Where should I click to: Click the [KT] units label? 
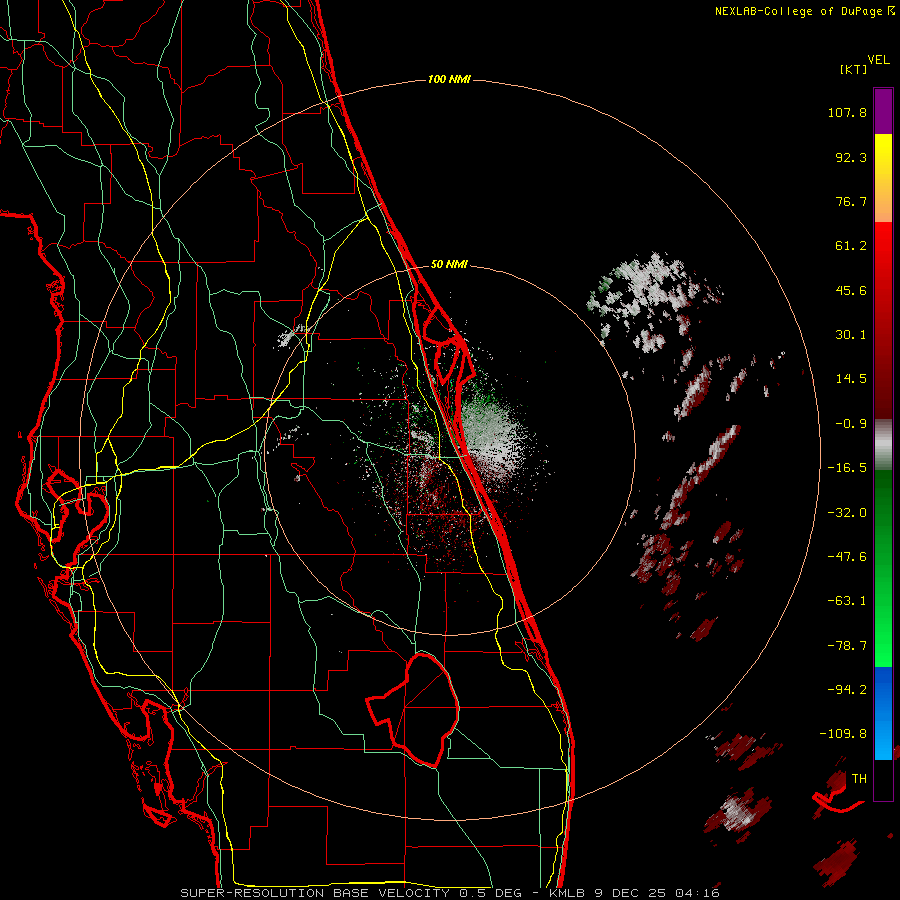click(x=853, y=69)
